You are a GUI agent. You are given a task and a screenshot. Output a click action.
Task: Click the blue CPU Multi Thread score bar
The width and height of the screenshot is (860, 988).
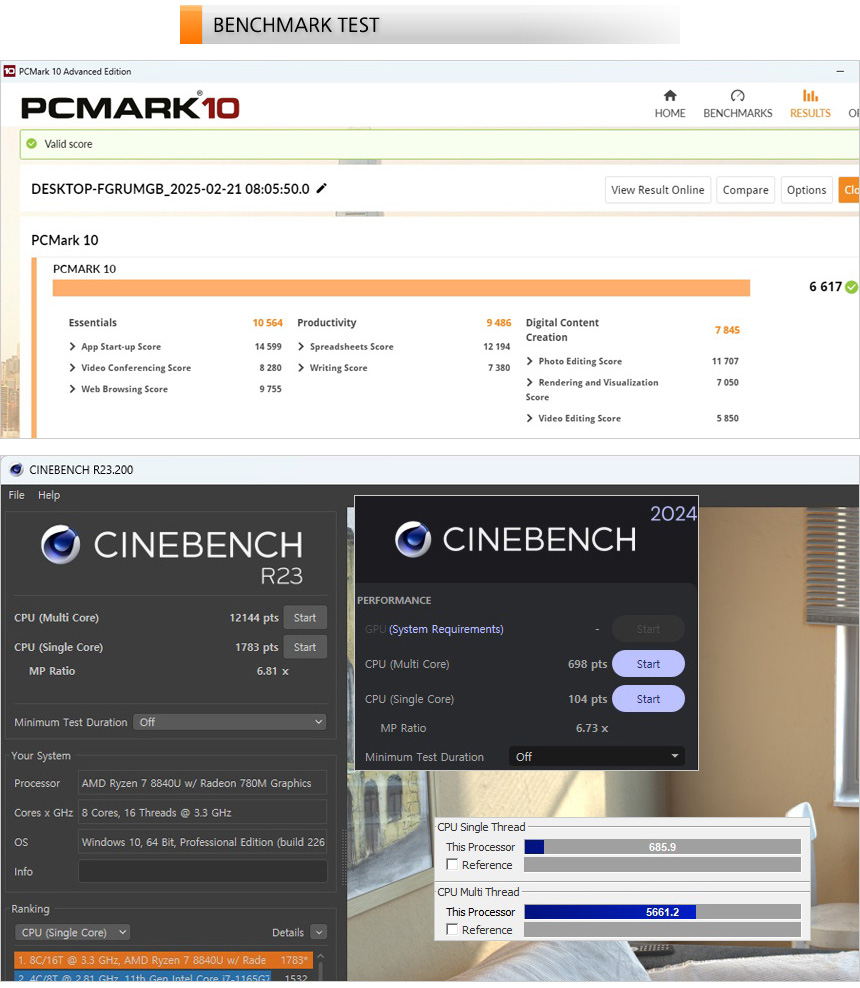[x=609, y=912]
